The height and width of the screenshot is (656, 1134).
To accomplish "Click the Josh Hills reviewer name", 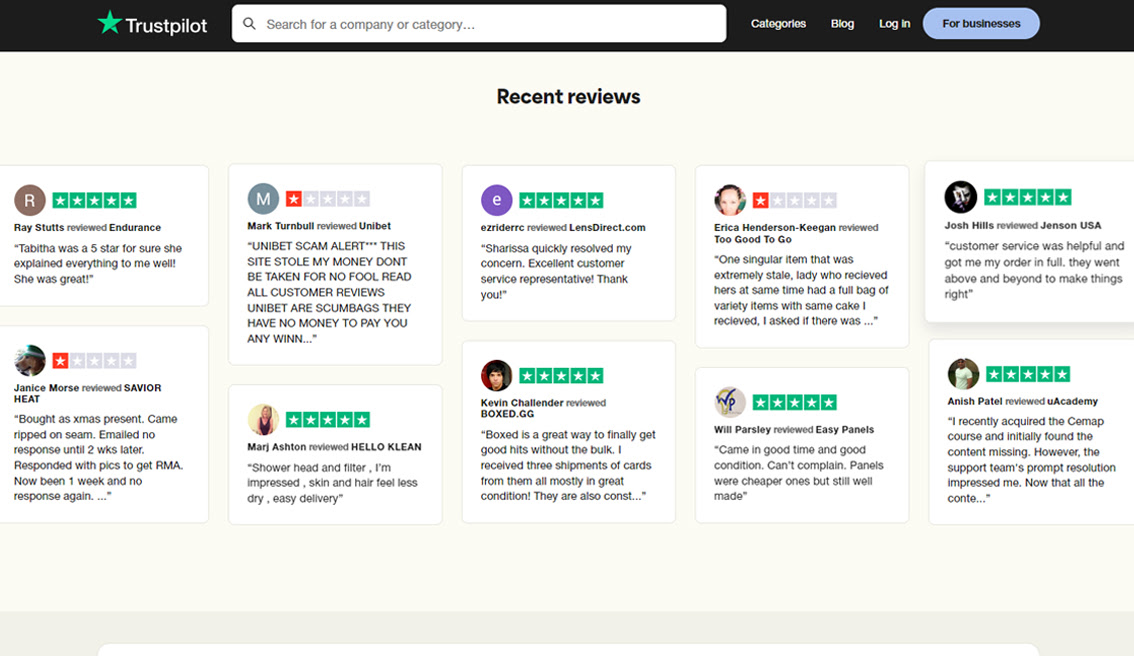I will coord(969,225).
